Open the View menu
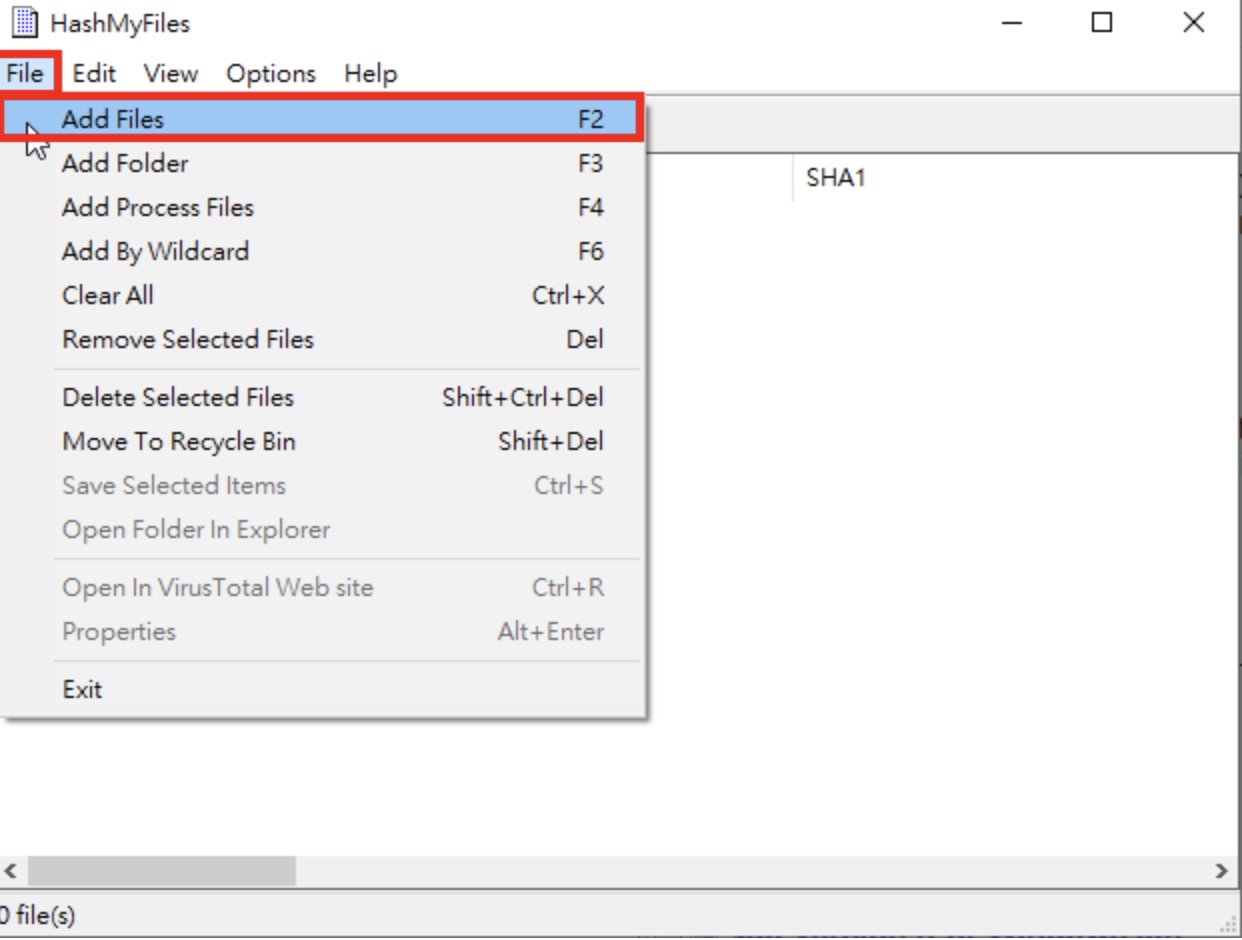Viewport: 1242px width, 940px height. [x=170, y=74]
